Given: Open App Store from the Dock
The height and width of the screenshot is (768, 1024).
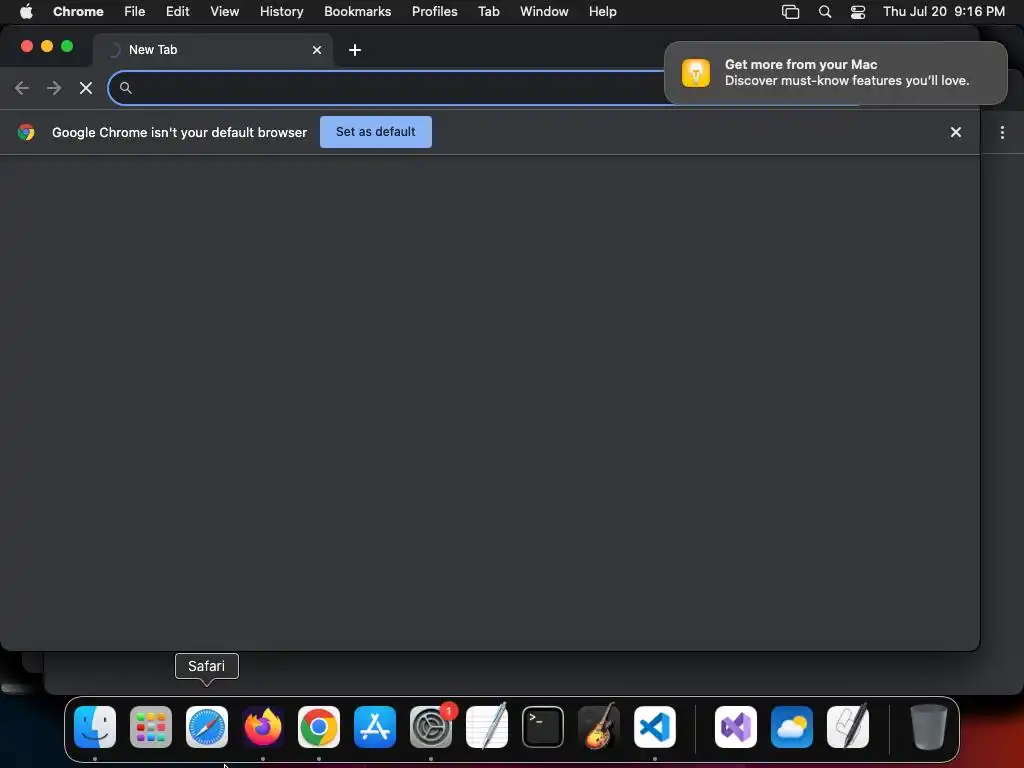Looking at the screenshot, I should pos(375,727).
